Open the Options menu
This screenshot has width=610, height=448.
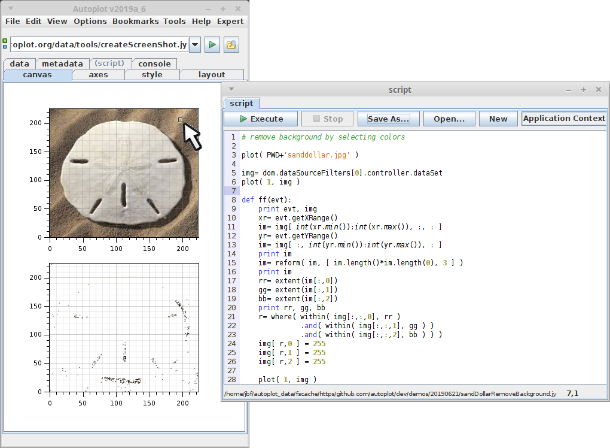click(x=89, y=21)
